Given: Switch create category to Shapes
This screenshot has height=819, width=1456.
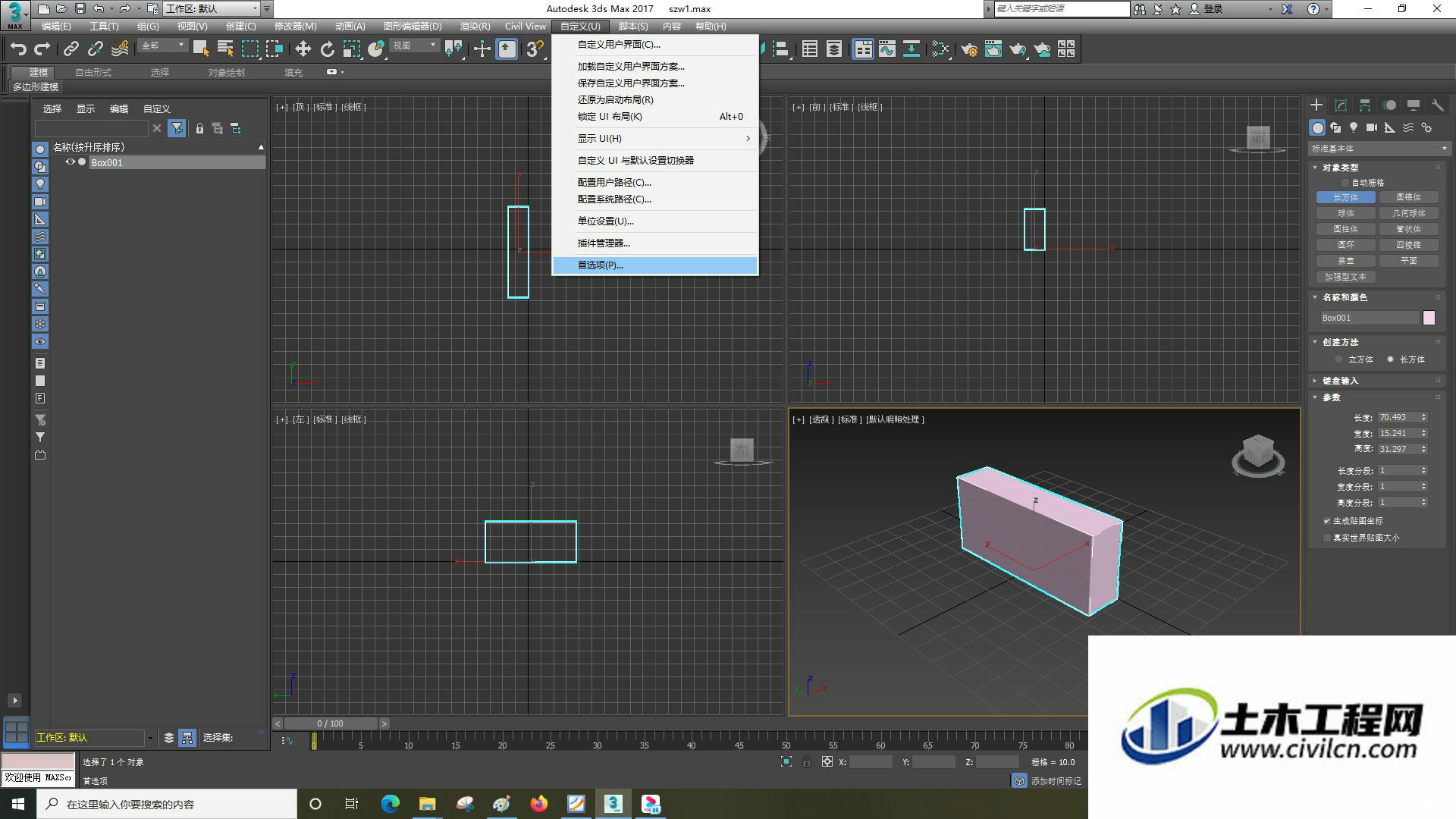Looking at the screenshot, I should (x=1335, y=127).
